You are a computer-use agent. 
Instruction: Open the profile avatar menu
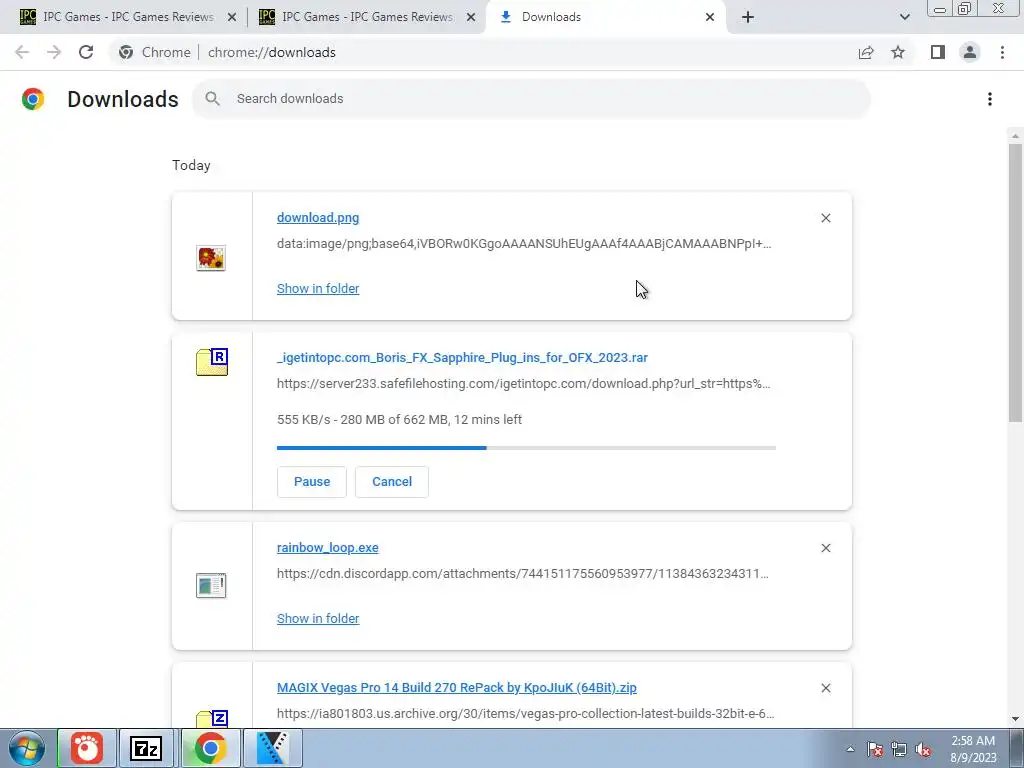point(970,52)
